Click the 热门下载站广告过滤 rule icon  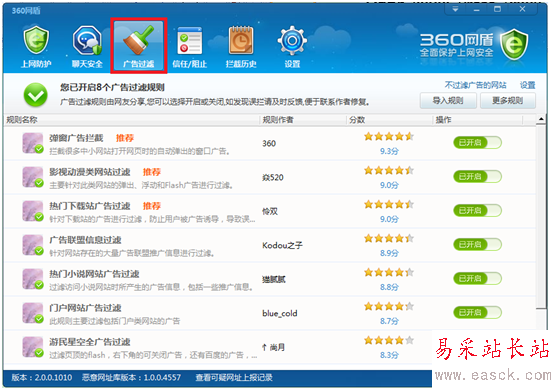tap(33, 211)
